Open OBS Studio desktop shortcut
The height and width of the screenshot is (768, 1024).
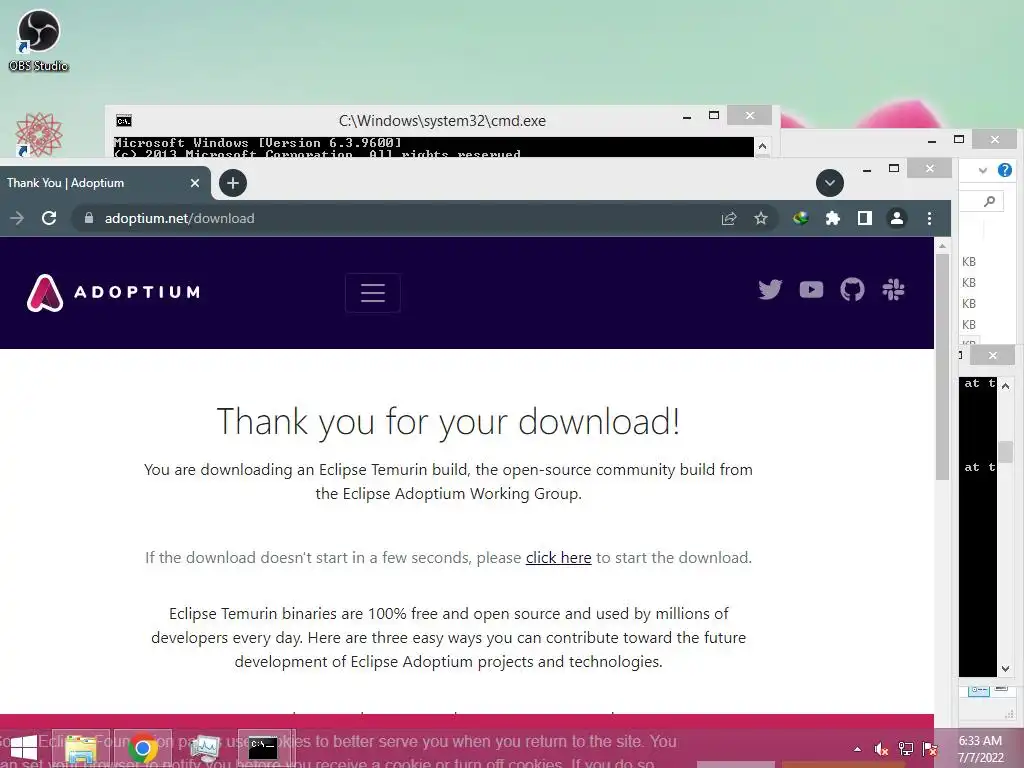tap(39, 40)
